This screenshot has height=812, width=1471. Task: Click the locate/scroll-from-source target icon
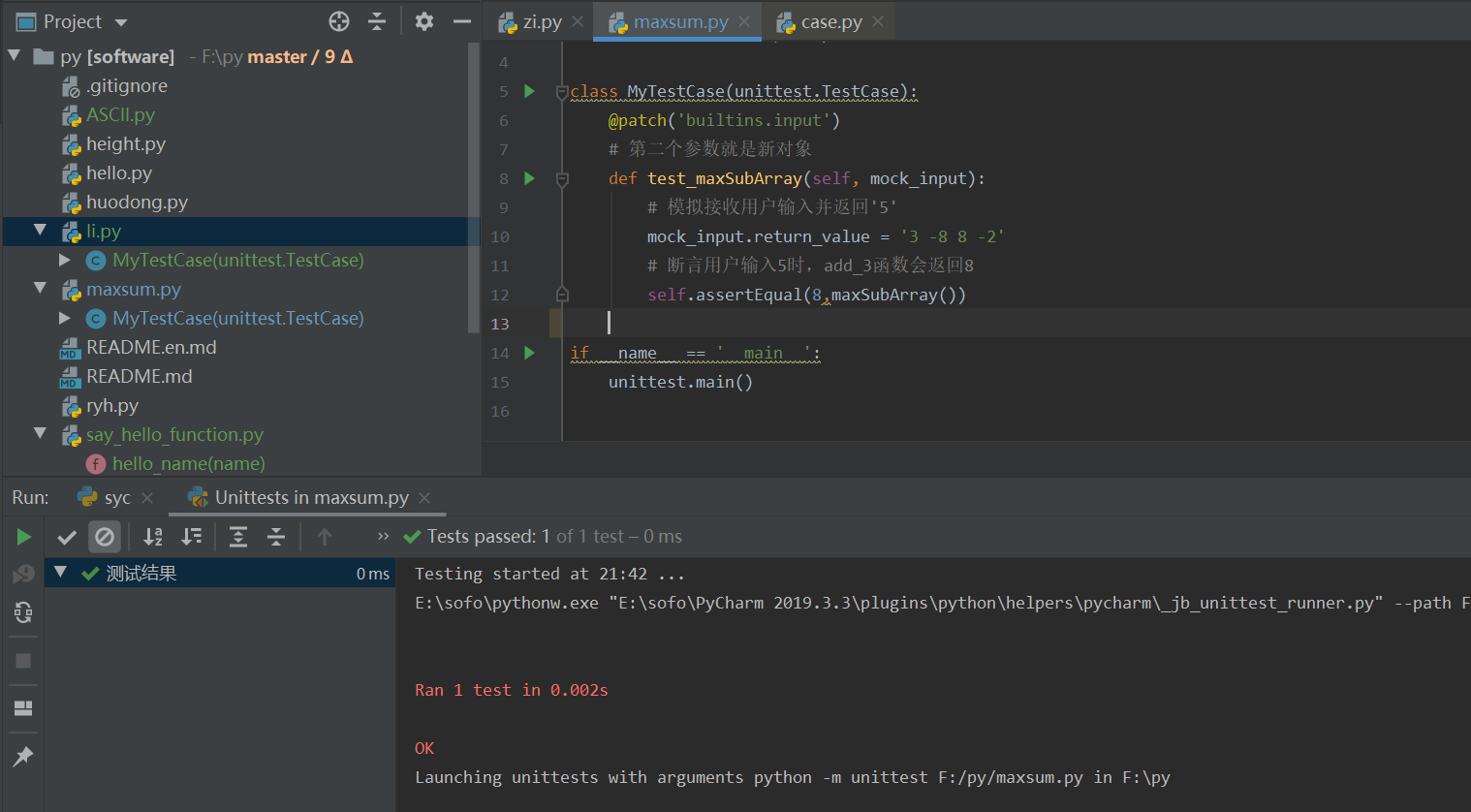click(339, 21)
